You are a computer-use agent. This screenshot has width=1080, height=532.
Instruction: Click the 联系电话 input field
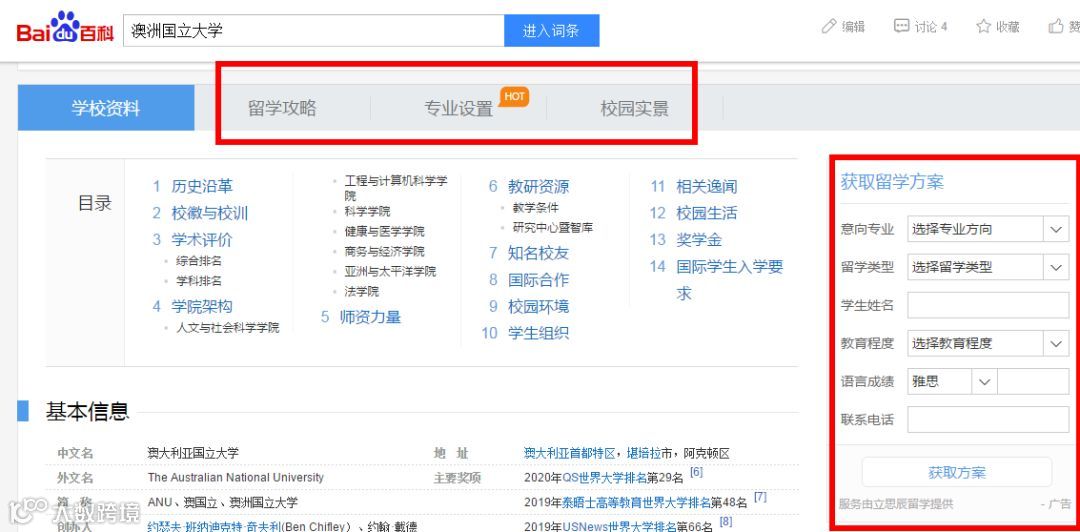[x=988, y=419]
